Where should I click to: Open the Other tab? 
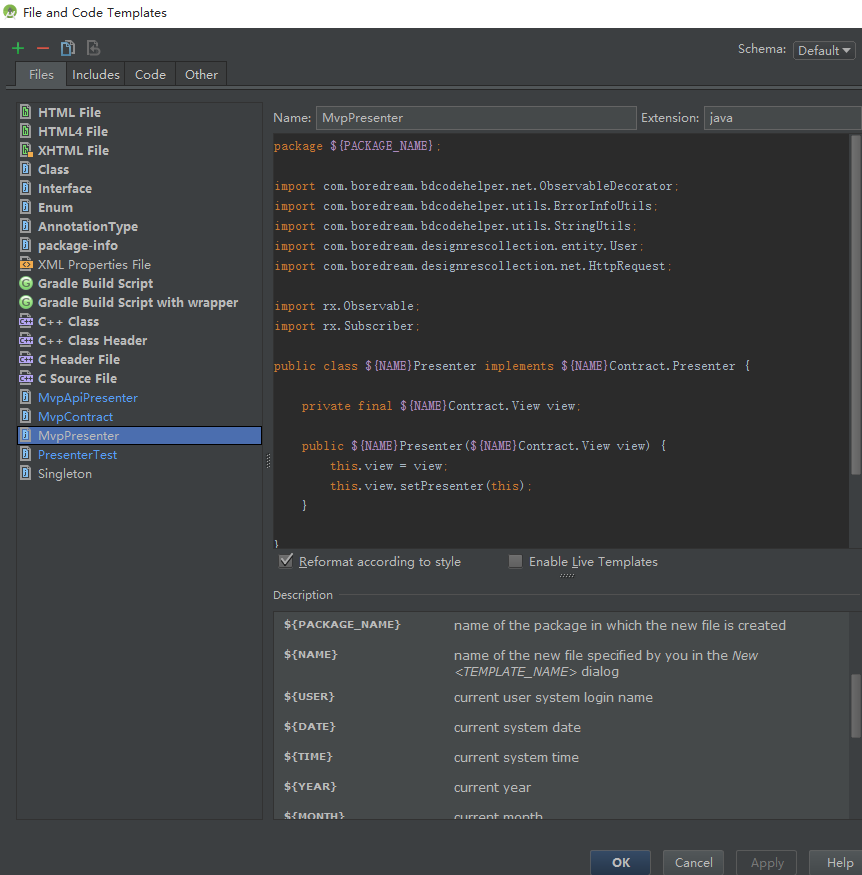201,74
